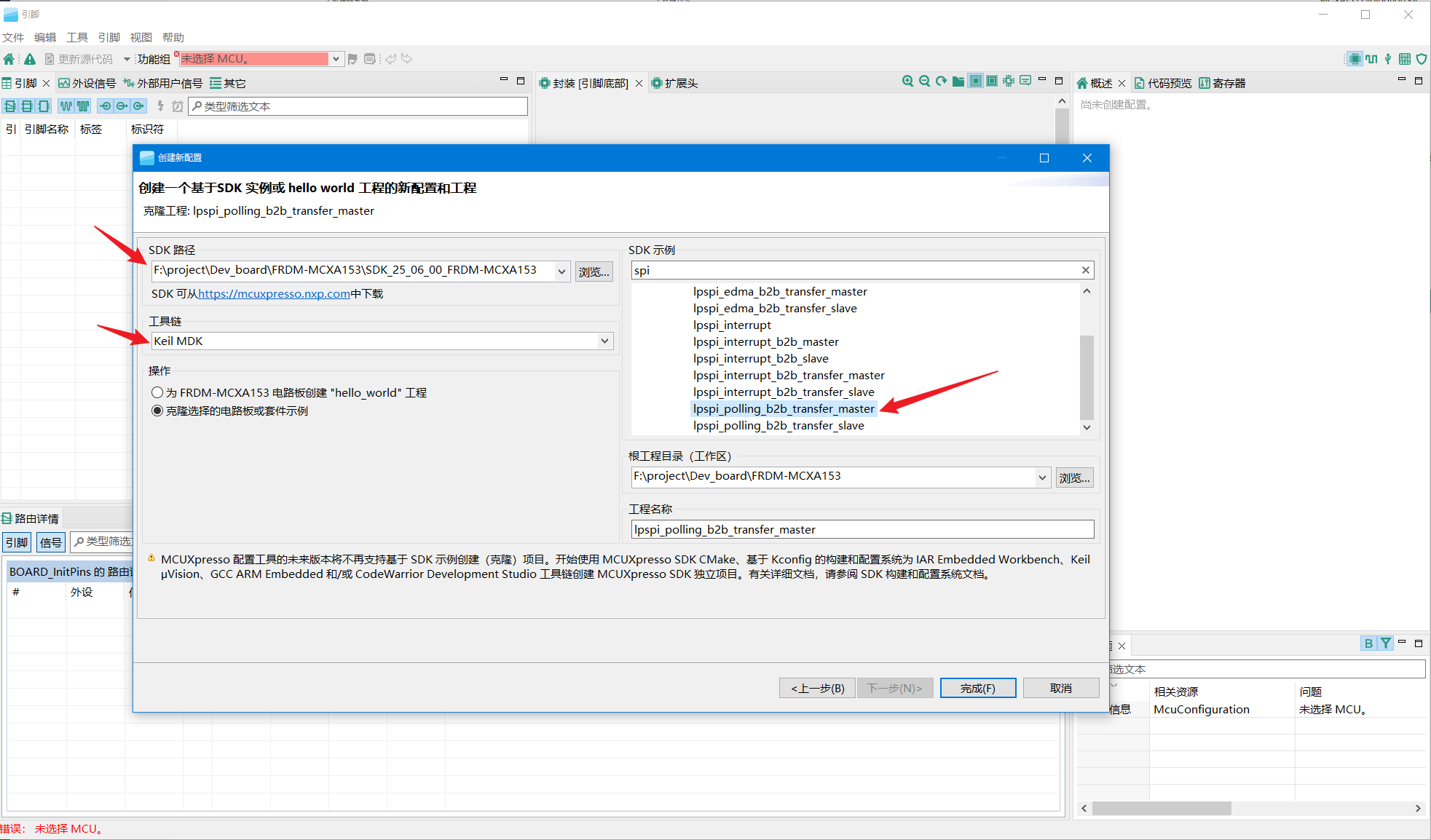Open the Pins tool chip icon
Viewport: 1431px width, 840px height.
1355,59
